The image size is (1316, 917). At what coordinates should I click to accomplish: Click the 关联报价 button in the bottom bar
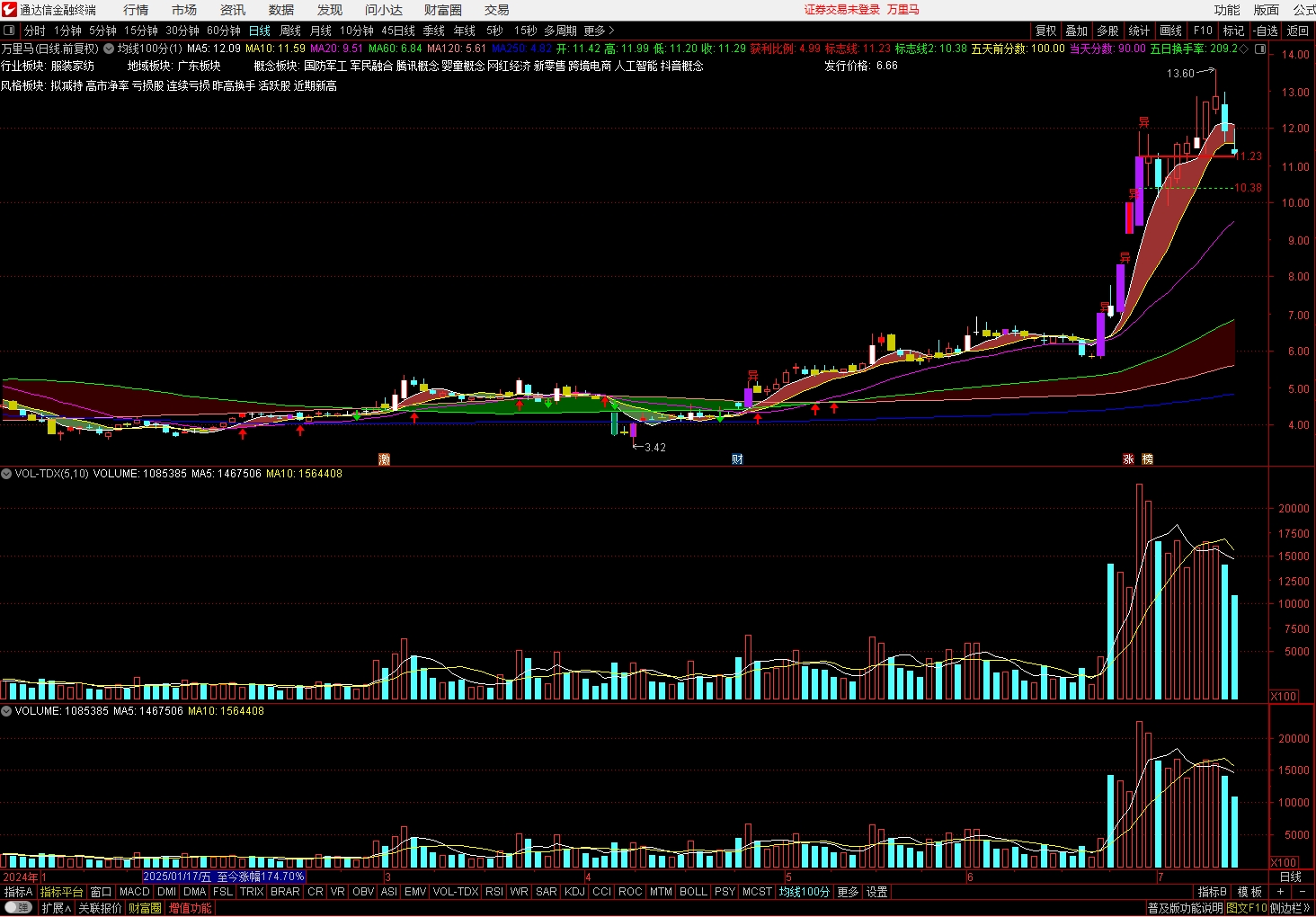coord(100,908)
